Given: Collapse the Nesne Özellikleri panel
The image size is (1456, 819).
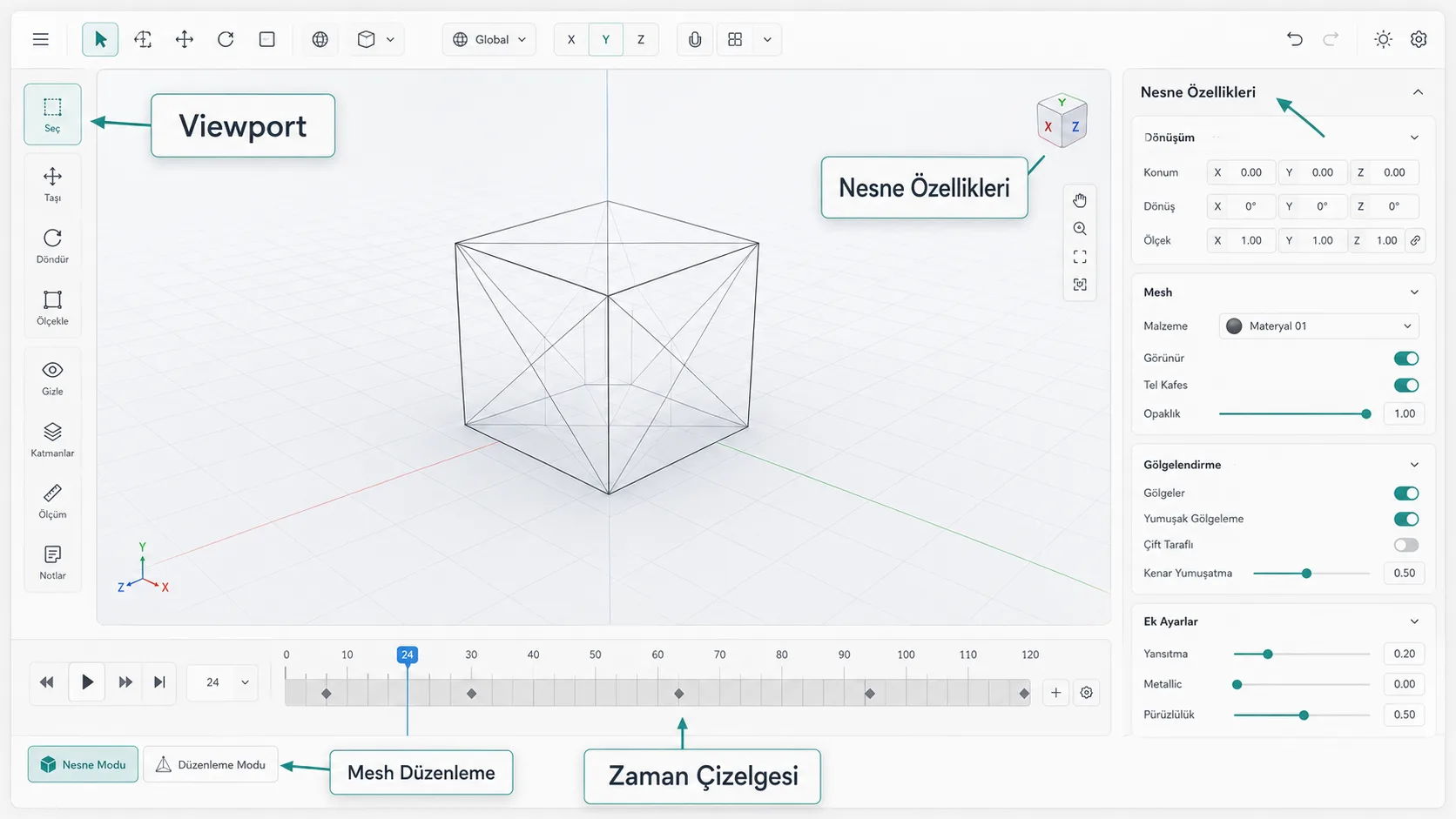Looking at the screenshot, I should 1418,92.
